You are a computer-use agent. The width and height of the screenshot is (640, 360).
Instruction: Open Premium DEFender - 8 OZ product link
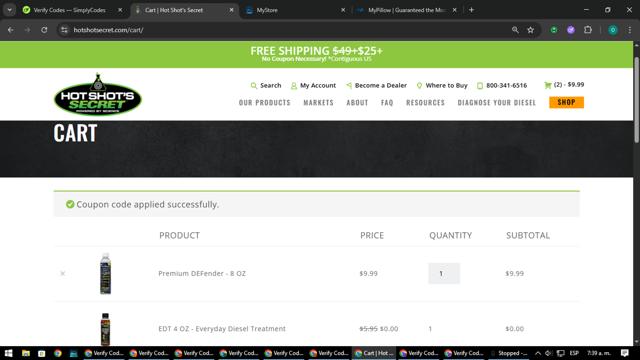point(202,273)
